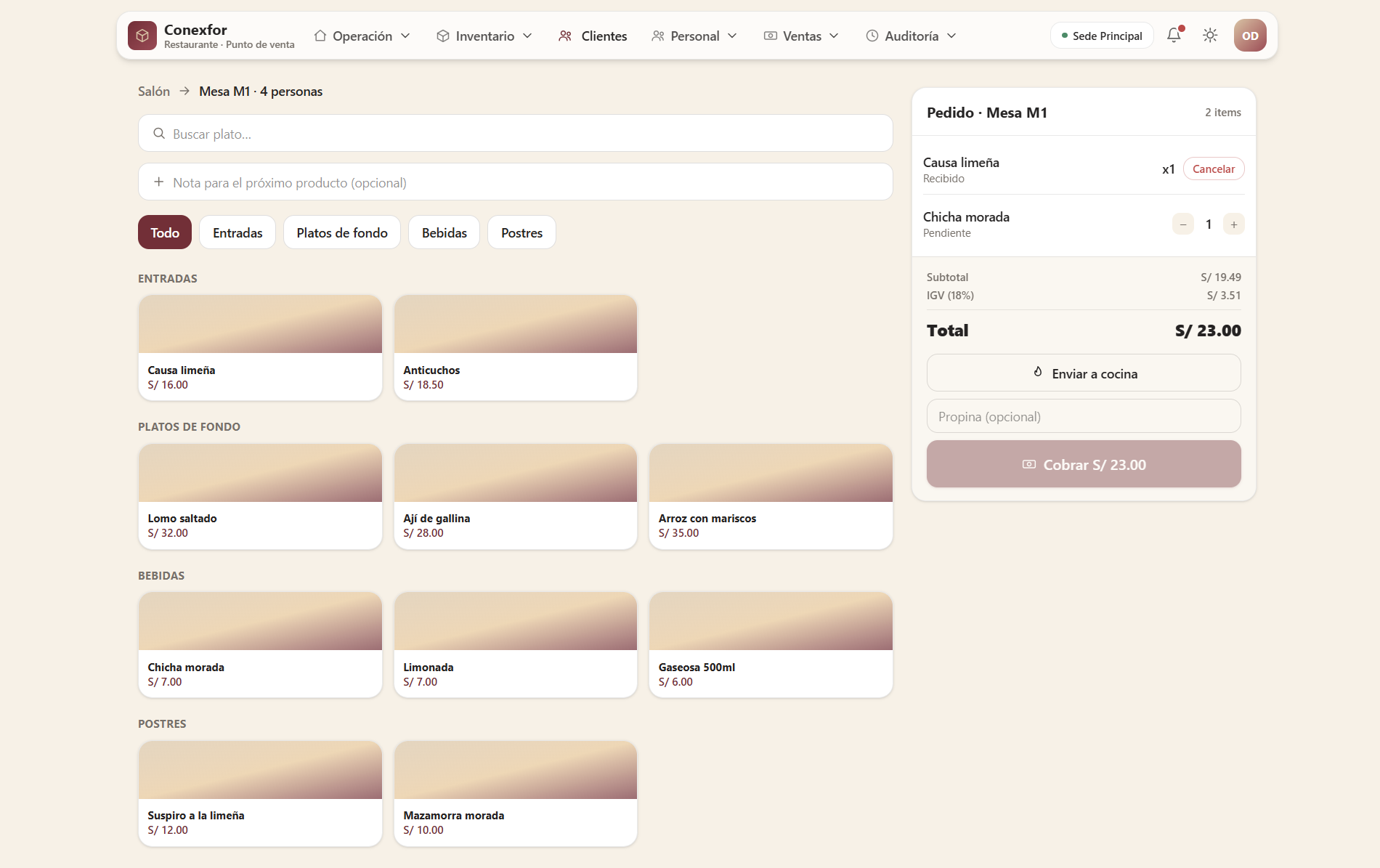Image resolution: width=1380 pixels, height=868 pixels.
Task: Expand the Inventario dropdown menu
Action: pyautogui.click(x=484, y=36)
